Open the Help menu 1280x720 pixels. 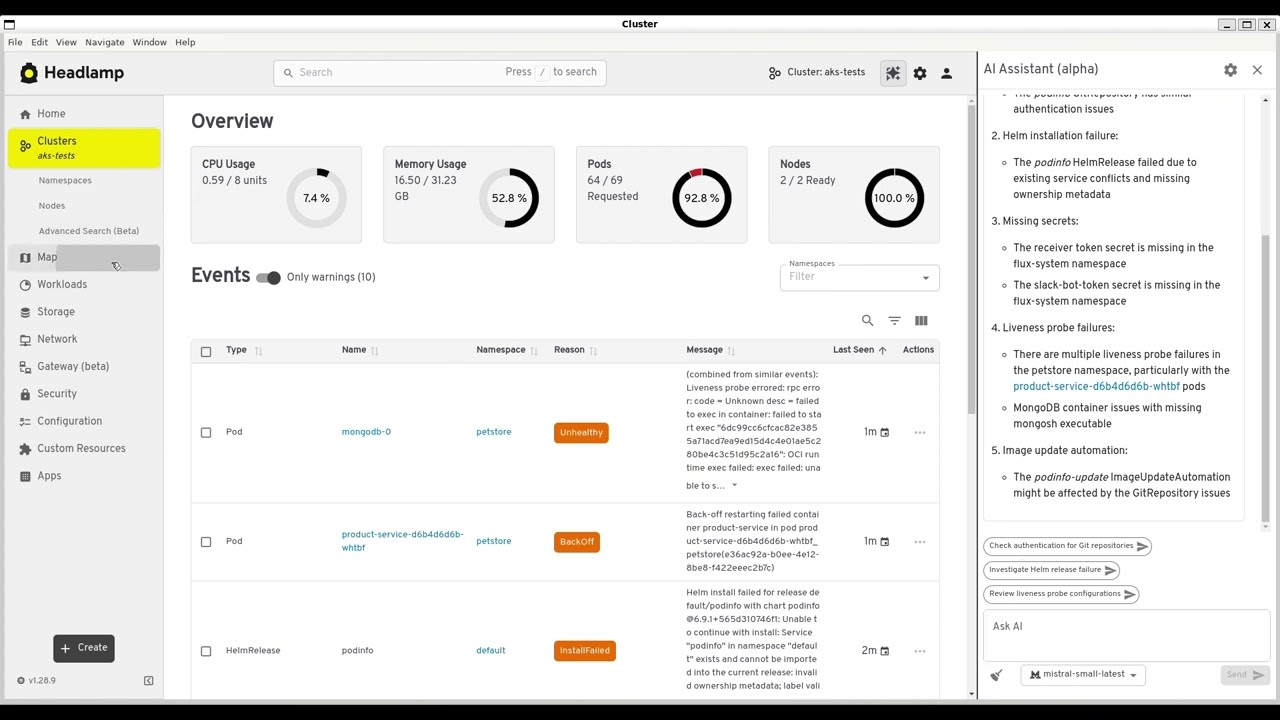point(185,42)
